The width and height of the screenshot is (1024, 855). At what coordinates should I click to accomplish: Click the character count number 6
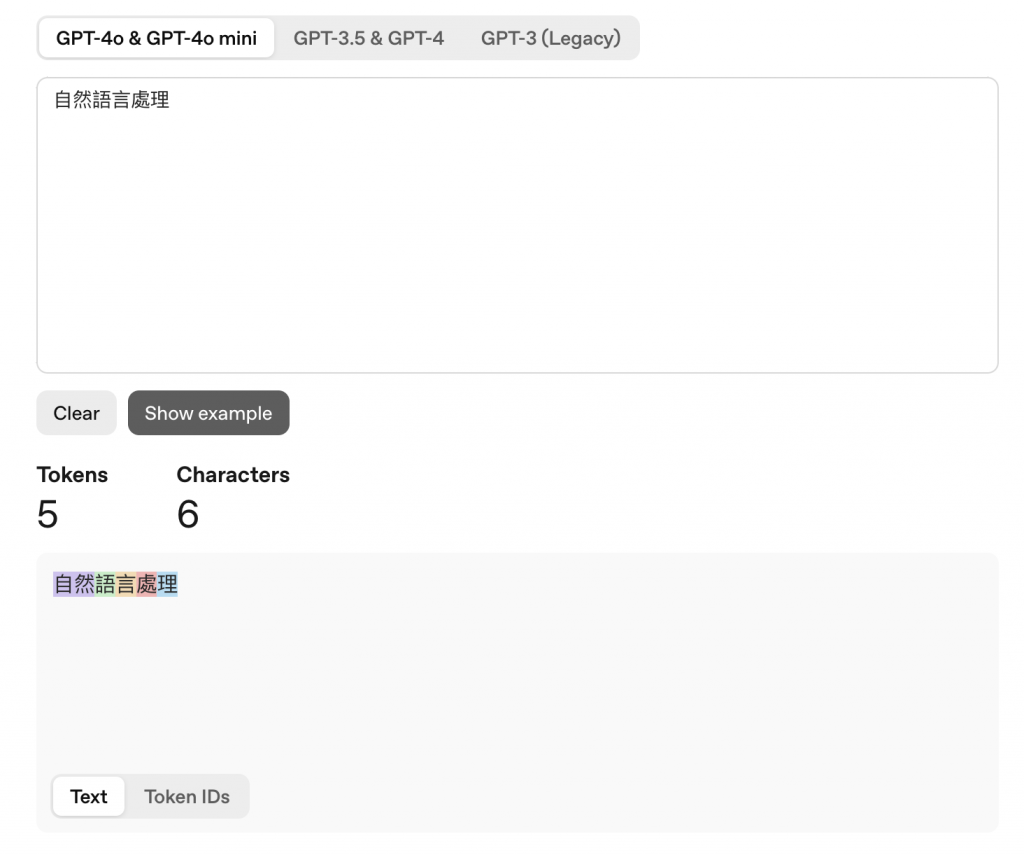coord(188,514)
